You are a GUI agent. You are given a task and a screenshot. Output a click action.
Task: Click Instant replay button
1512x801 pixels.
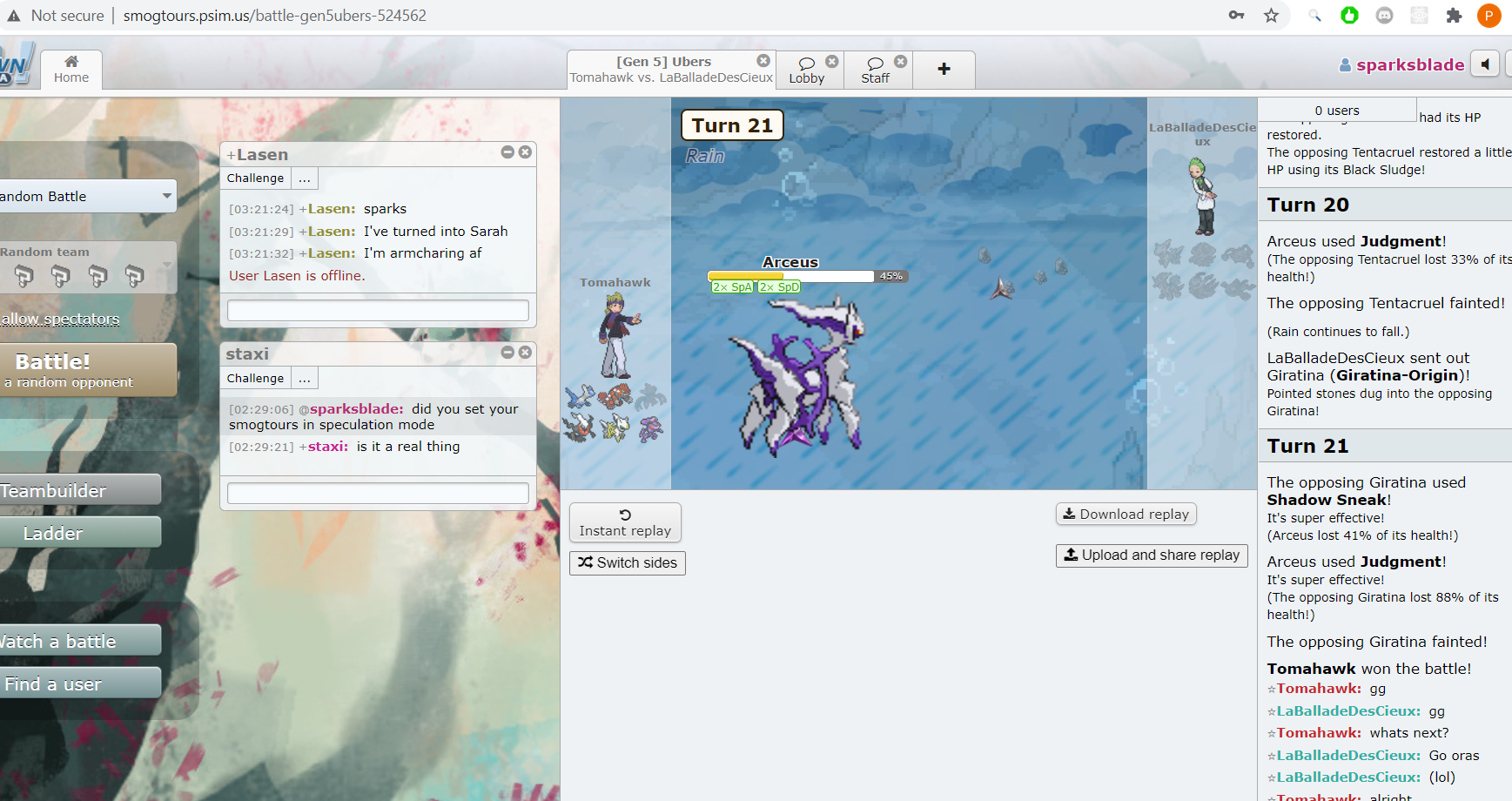625,522
